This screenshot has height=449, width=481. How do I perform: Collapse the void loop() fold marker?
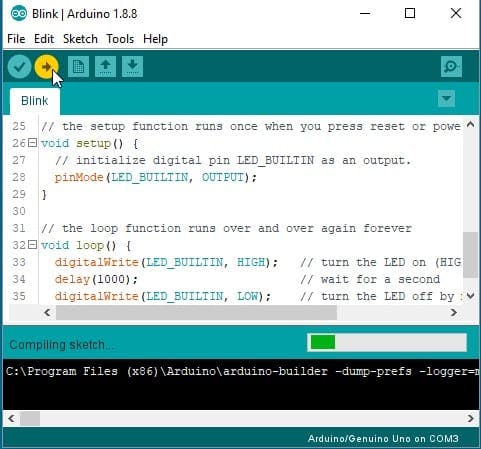[32, 245]
